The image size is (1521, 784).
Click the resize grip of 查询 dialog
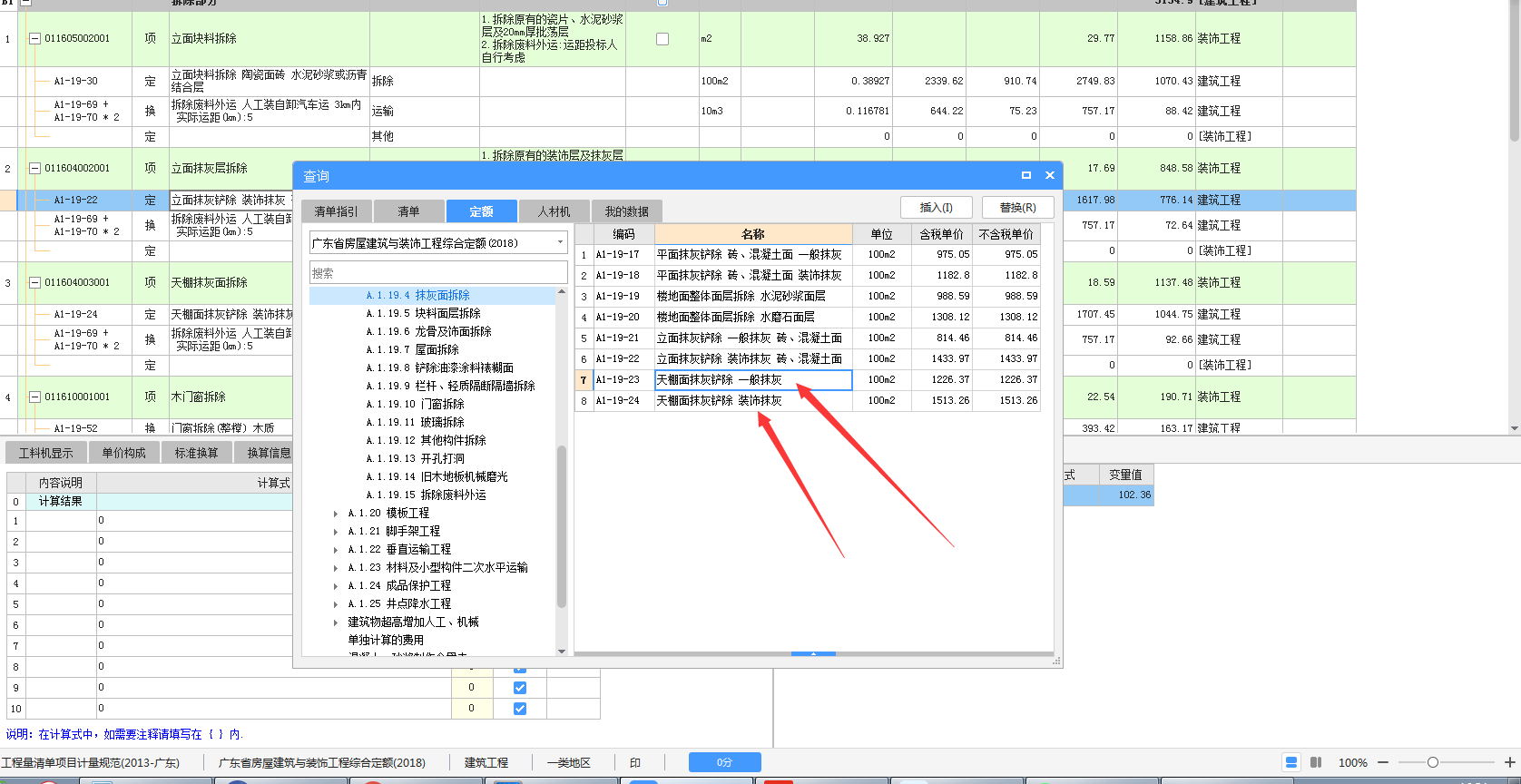tap(1056, 662)
